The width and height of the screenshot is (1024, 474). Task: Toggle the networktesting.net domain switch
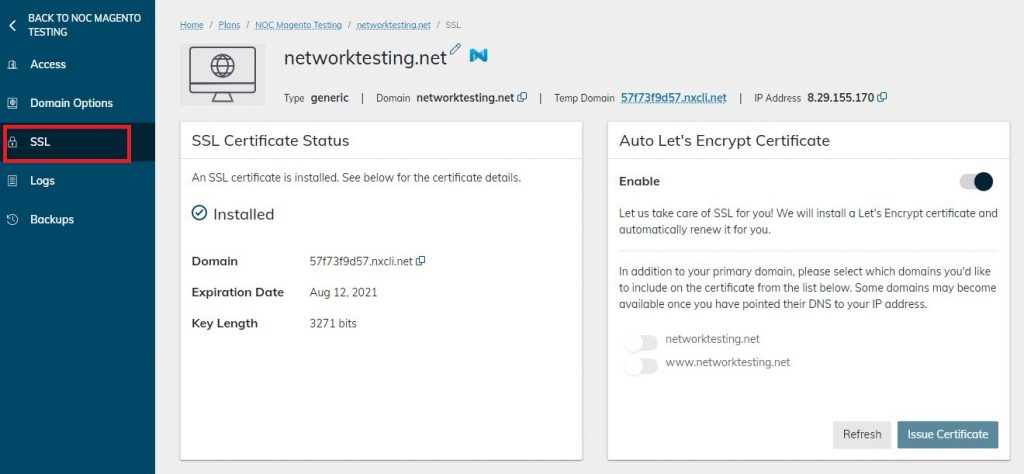tap(640, 343)
